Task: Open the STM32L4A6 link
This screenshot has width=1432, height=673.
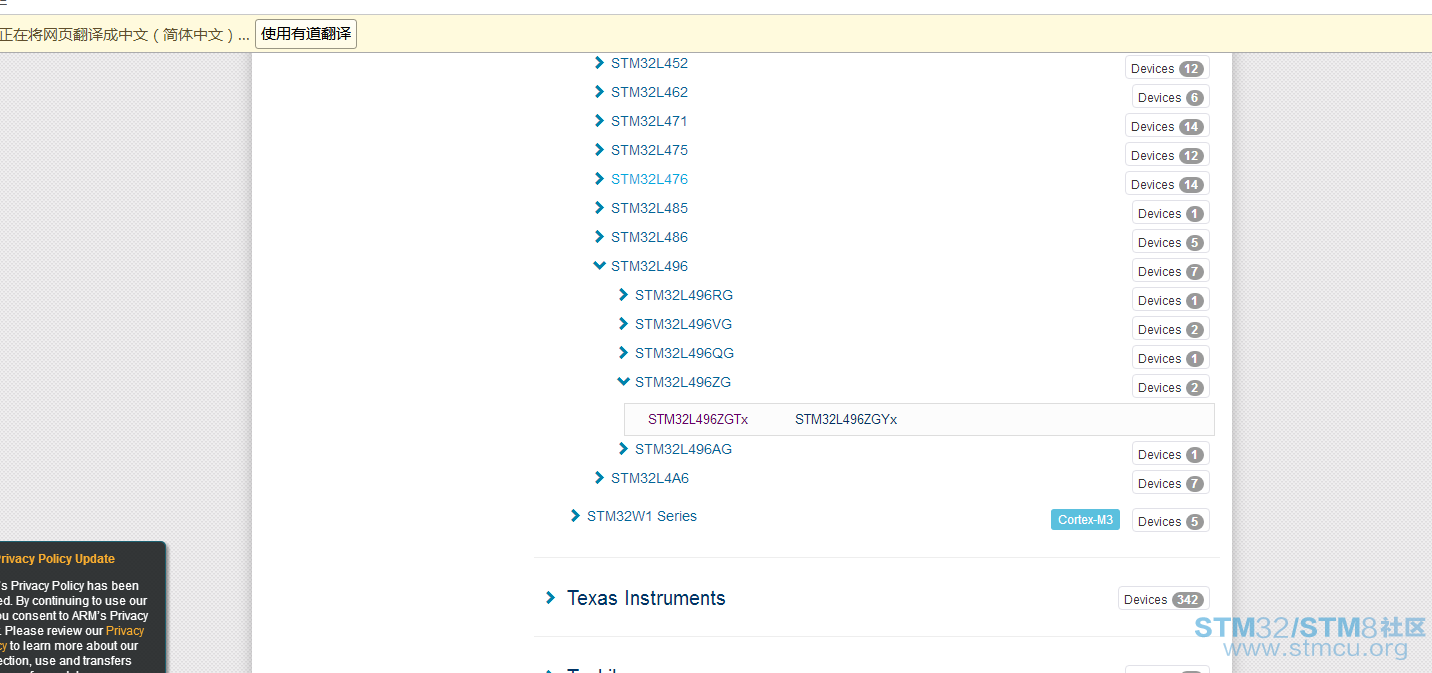Action: [x=650, y=478]
